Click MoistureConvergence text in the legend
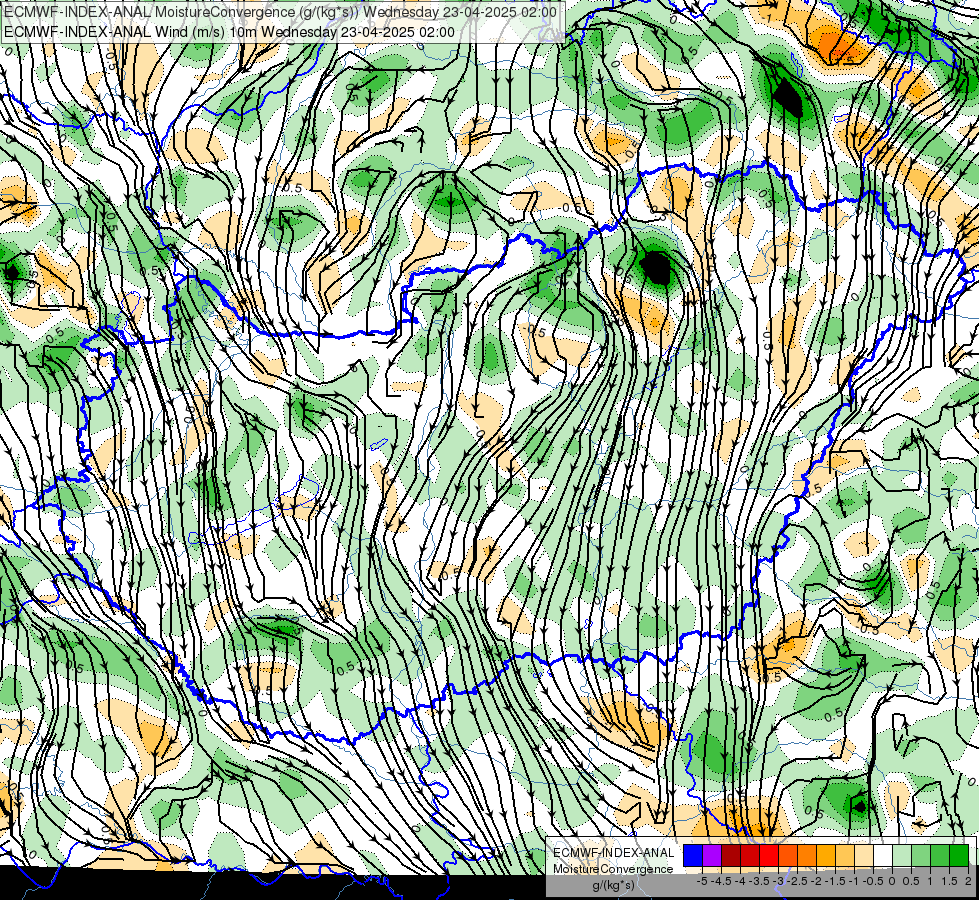Image resolution: width=979 pixels, height=900 pixels. [613, 869]
